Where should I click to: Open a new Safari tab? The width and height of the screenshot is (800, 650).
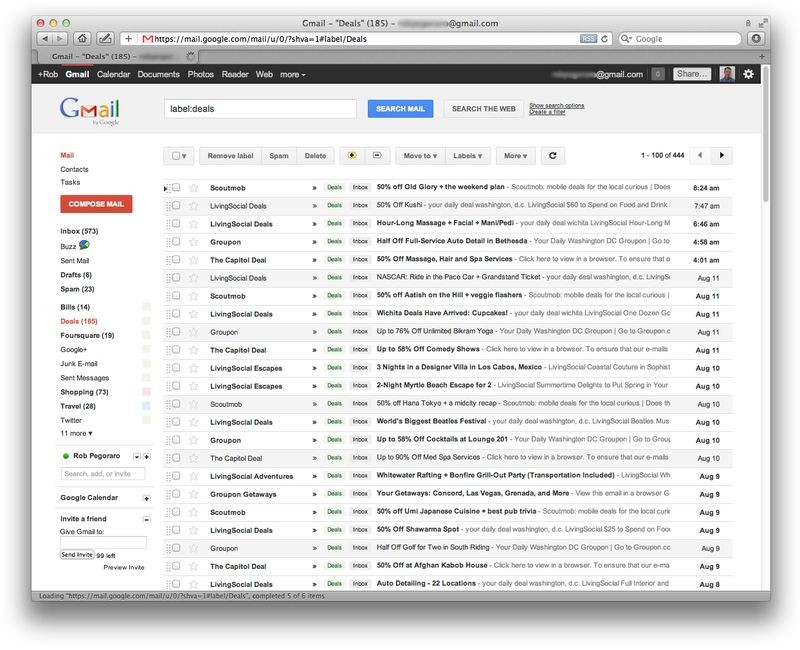tap(761, 57)
